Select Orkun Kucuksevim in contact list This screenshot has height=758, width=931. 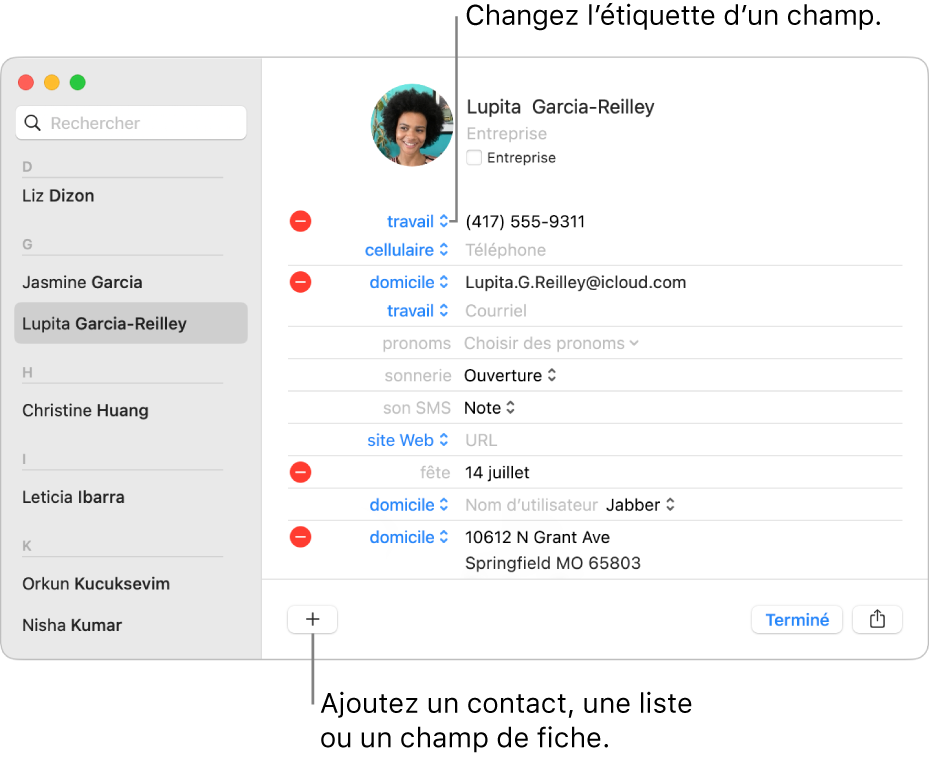point(96,583)
